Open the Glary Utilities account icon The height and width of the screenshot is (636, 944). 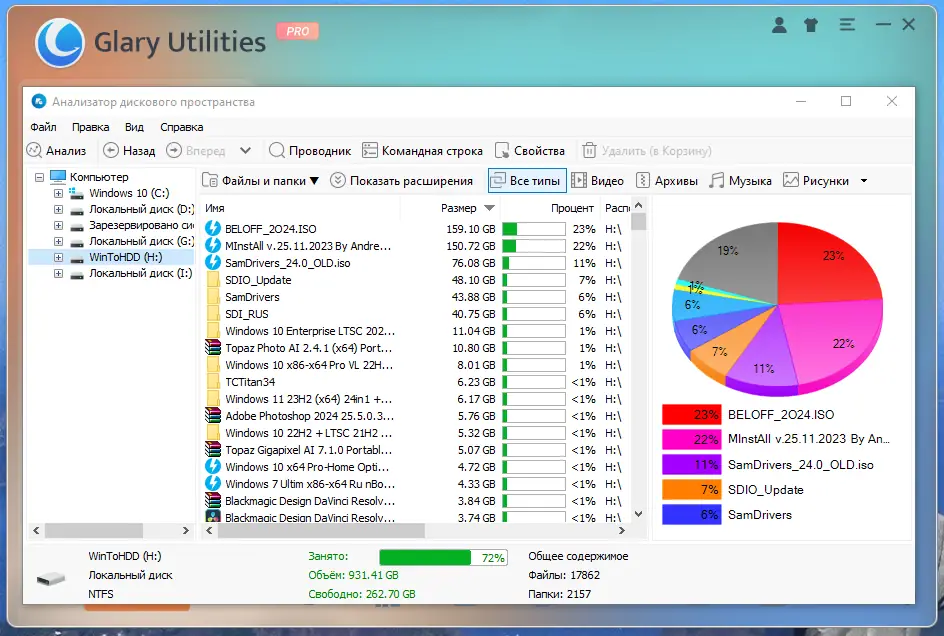click(779, 25)
